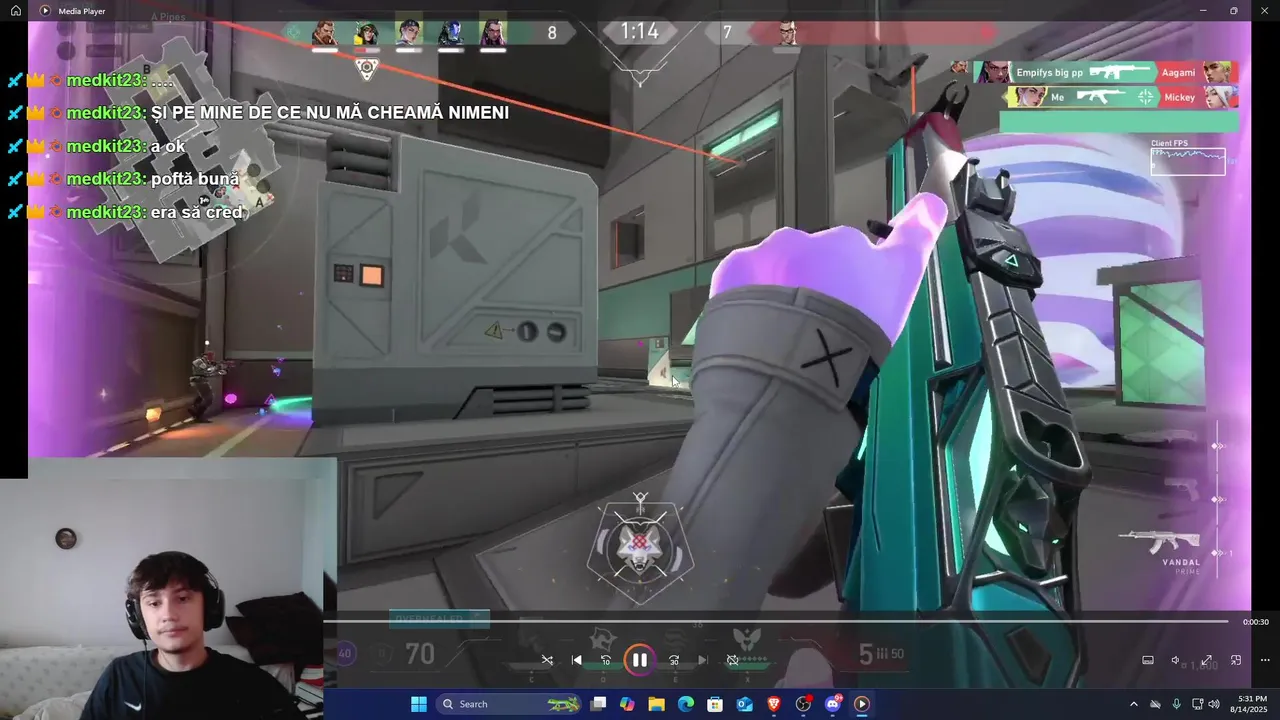Select the Media Player taskbar icon

coord(862,704)
